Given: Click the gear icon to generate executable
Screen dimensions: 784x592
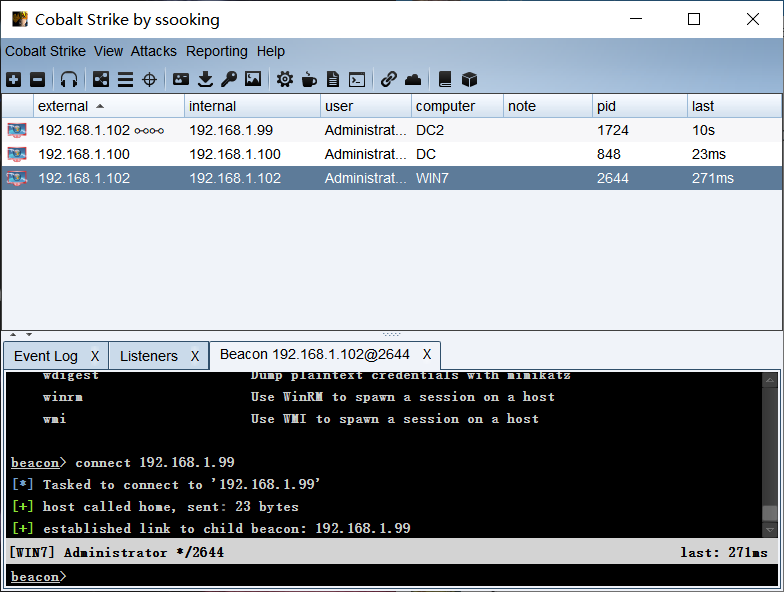Looking at the screenshot, I should click(x=285, y=79).
